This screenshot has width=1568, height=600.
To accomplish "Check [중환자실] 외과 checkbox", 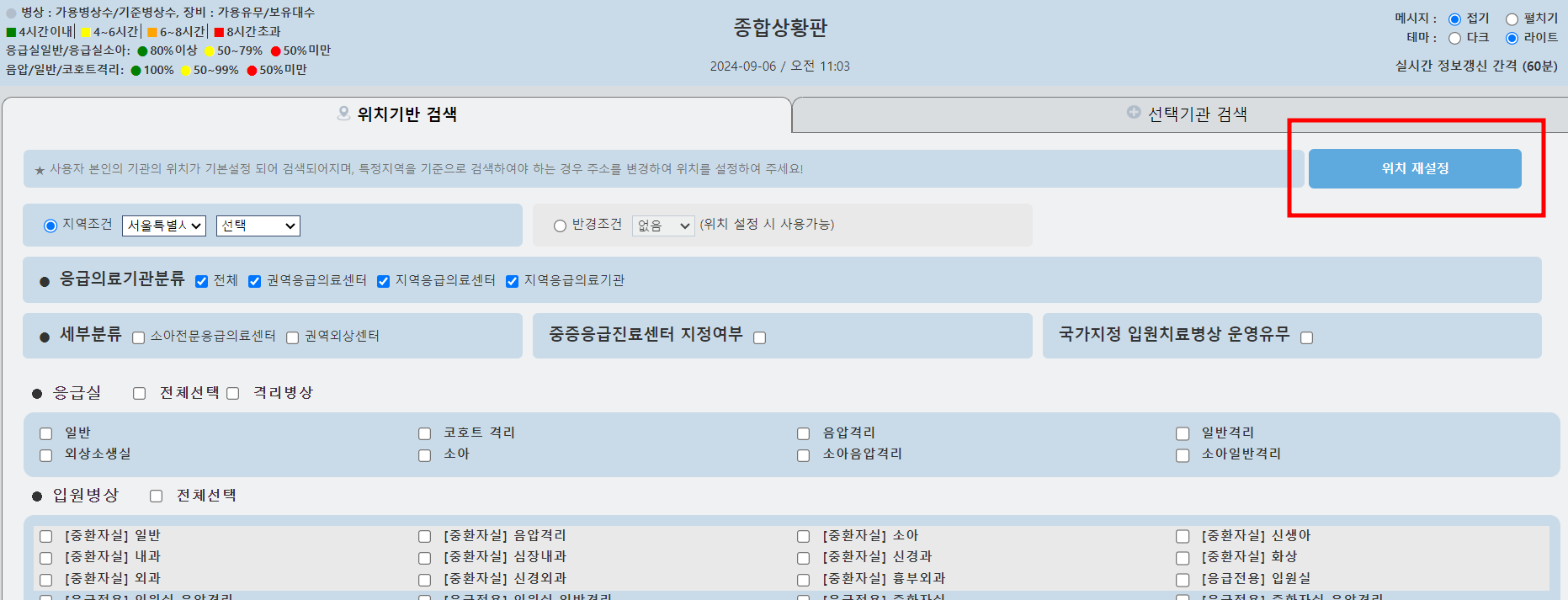I will tap(46, 580).
